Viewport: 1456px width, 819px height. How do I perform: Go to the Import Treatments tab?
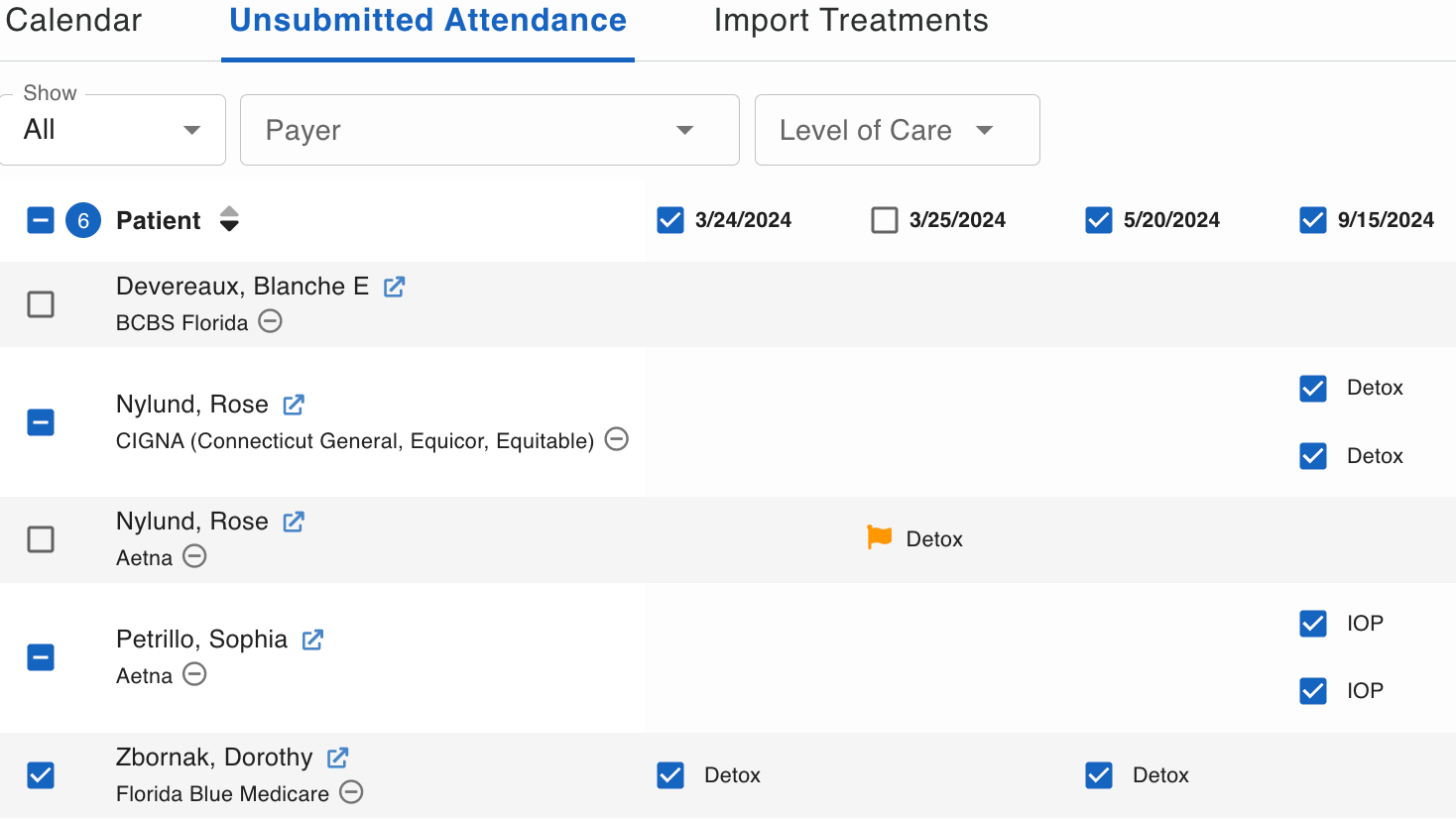[850, 21]
